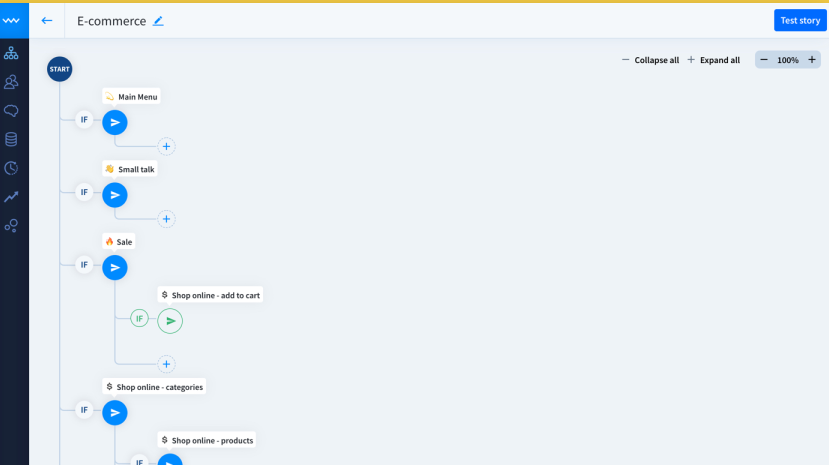
Task: Open the analytics trend sidebar icon
Action: click(11, 197)
